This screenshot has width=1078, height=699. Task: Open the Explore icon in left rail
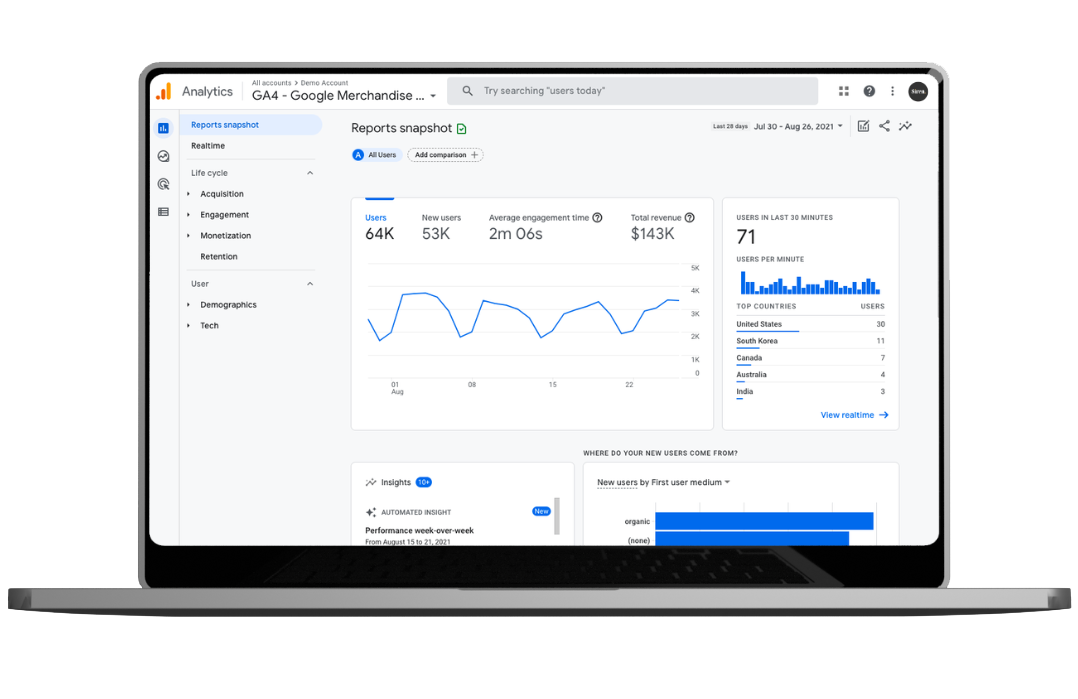[163, 156]
